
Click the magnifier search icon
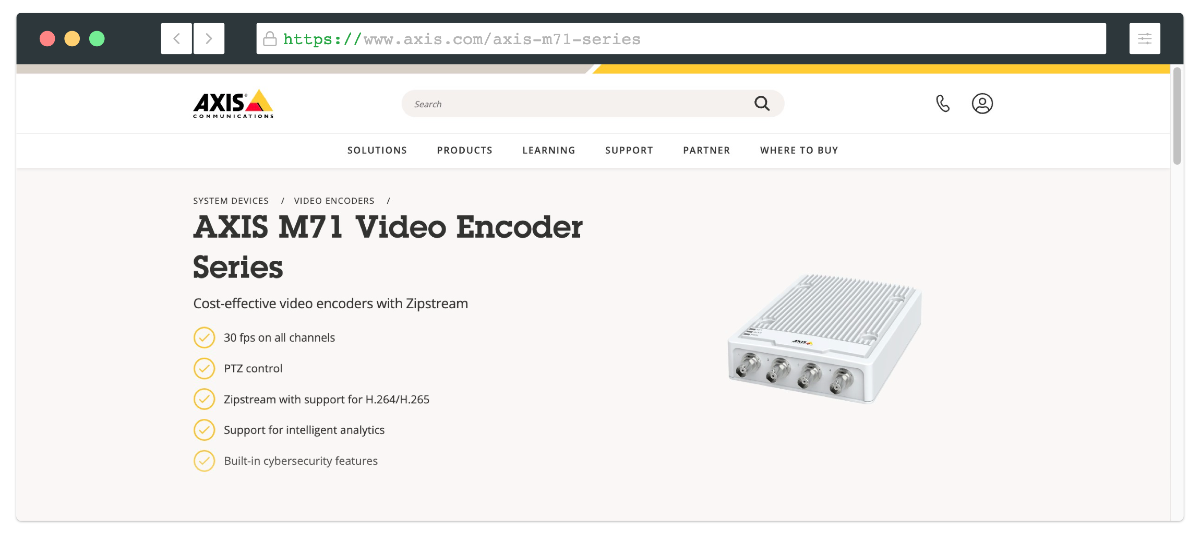[x=762, y=103]
